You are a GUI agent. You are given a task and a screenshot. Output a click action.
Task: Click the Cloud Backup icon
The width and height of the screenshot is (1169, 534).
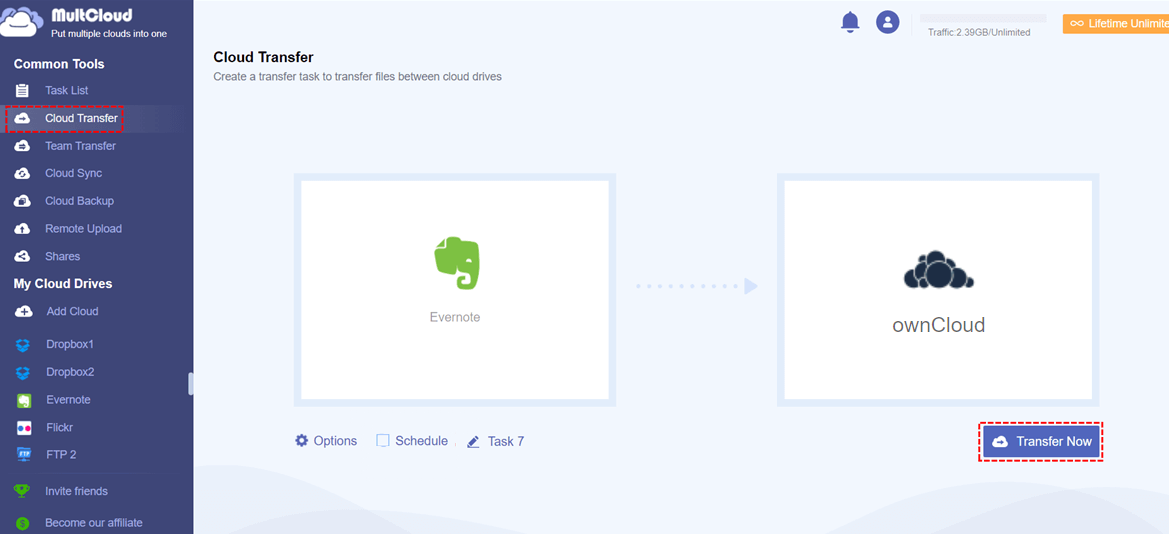pyautogui.click(x=22, y=201)
